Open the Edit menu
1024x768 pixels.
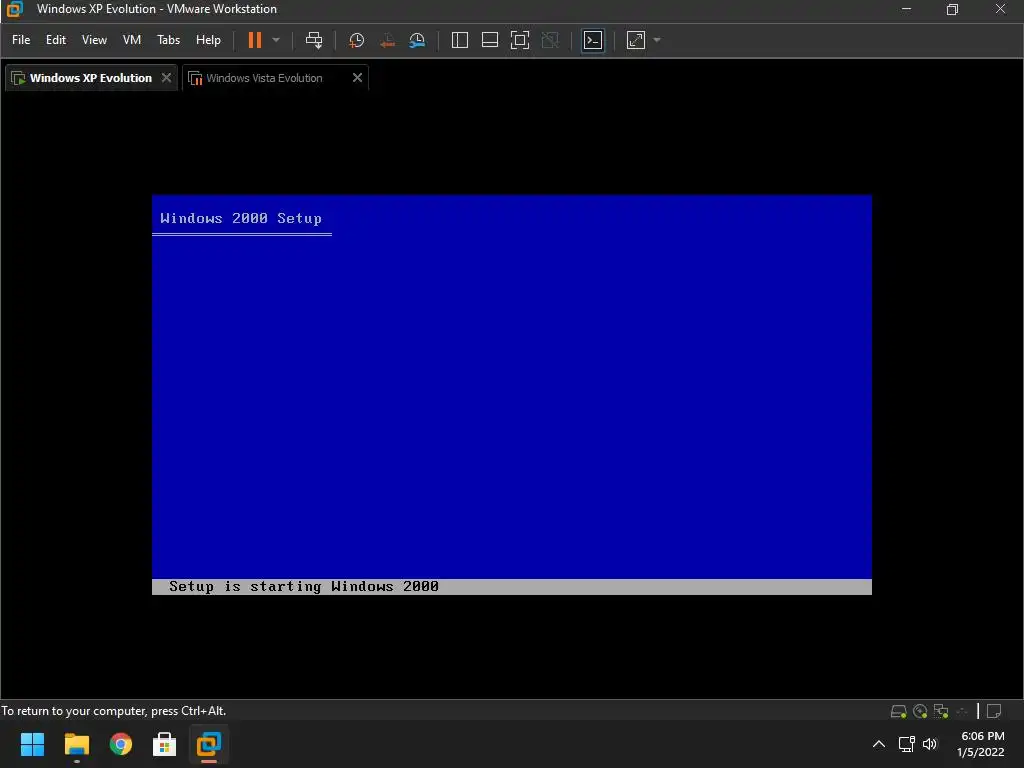[56, 40]
